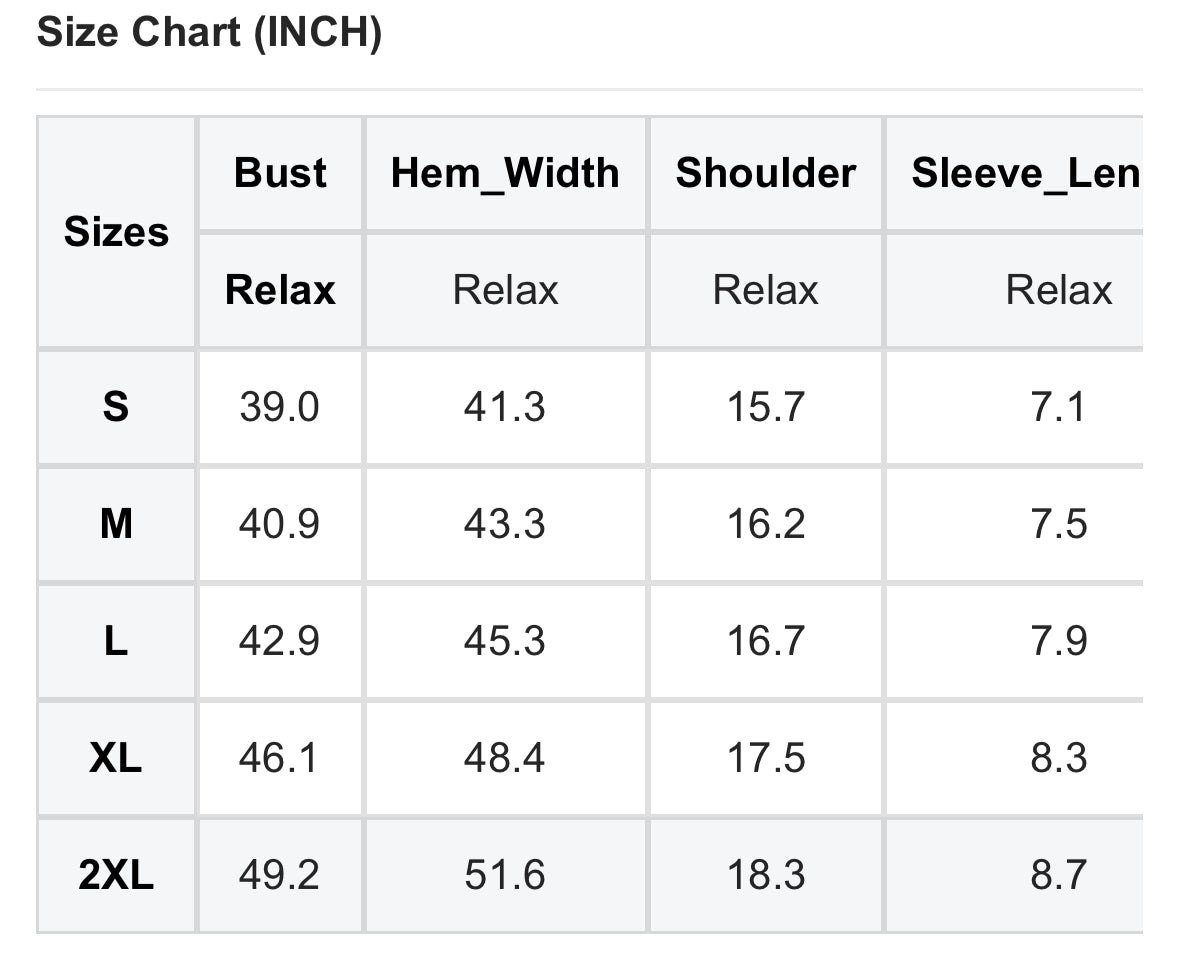
Task: Click the bold Relax label under Bust
Action: 280,290
